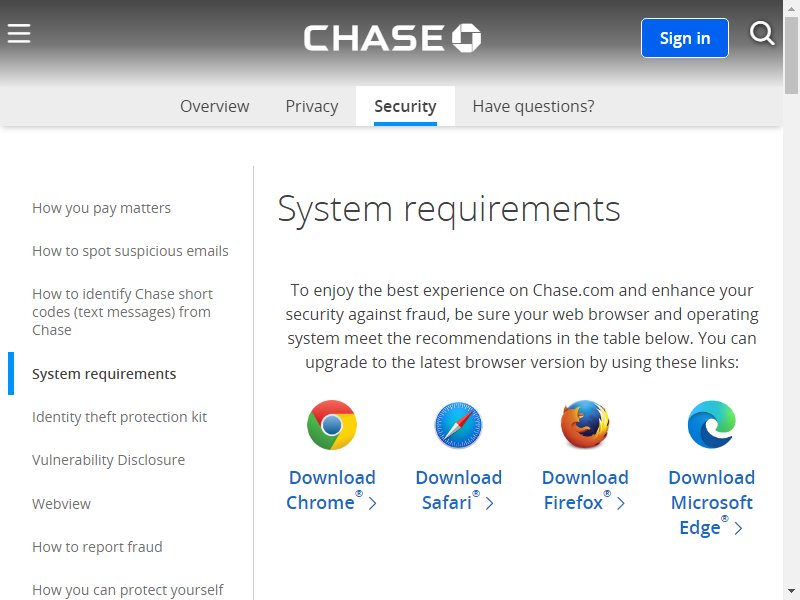800x600 pixels.
Task: Click the vertical scrollbar thumb
Action: tap(791, 55)
